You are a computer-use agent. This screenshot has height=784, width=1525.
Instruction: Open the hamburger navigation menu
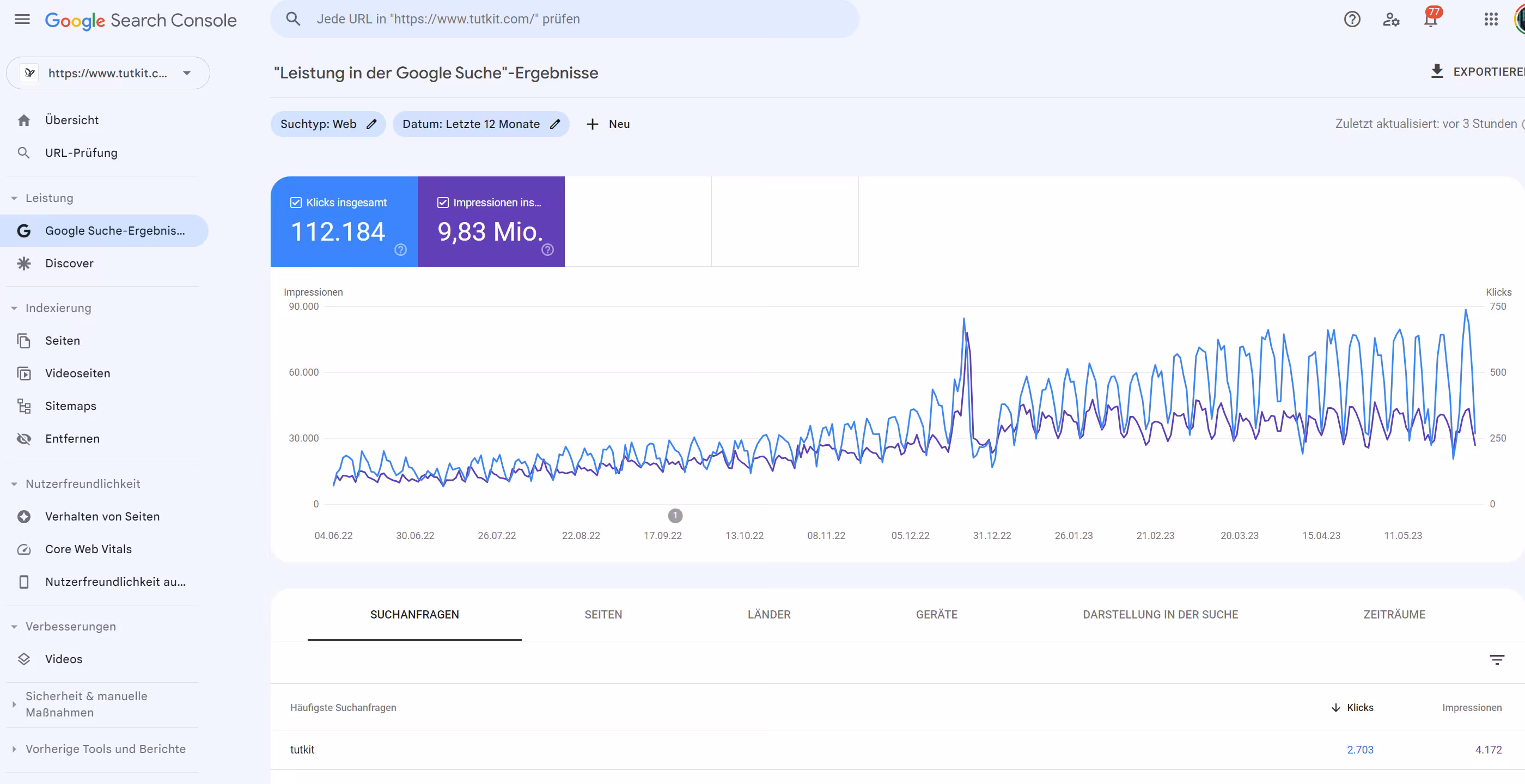[21, 19]
